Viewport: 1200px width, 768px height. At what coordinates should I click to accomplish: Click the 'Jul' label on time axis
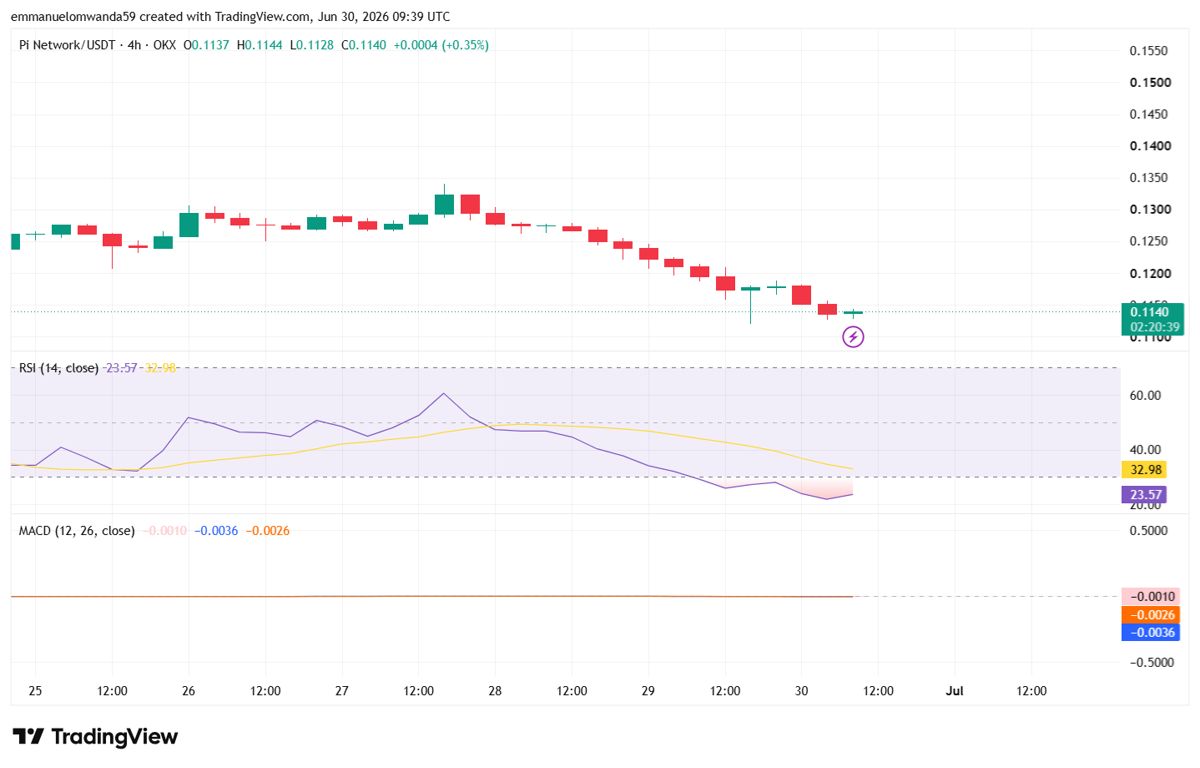[x=954, y=690]
